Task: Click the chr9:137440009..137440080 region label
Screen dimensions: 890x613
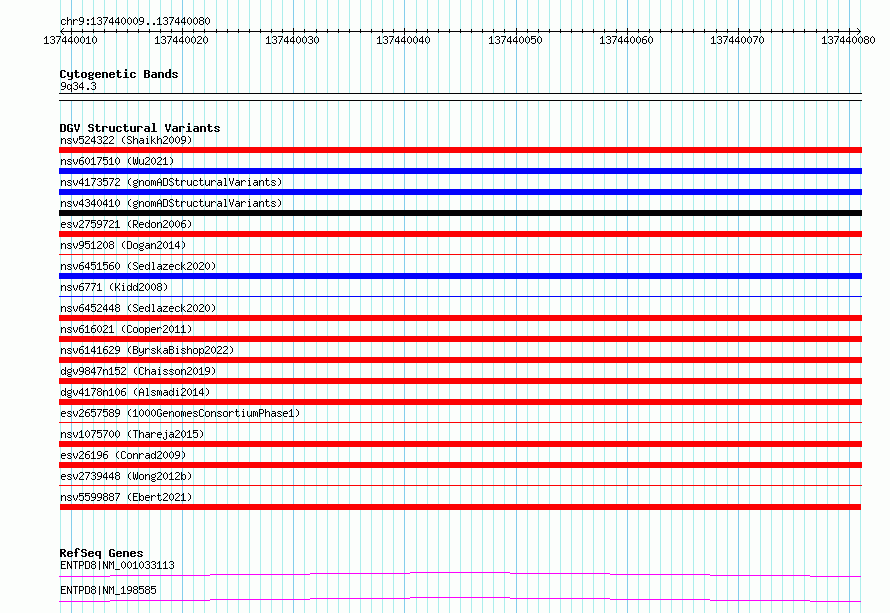Action: point(135,21)
